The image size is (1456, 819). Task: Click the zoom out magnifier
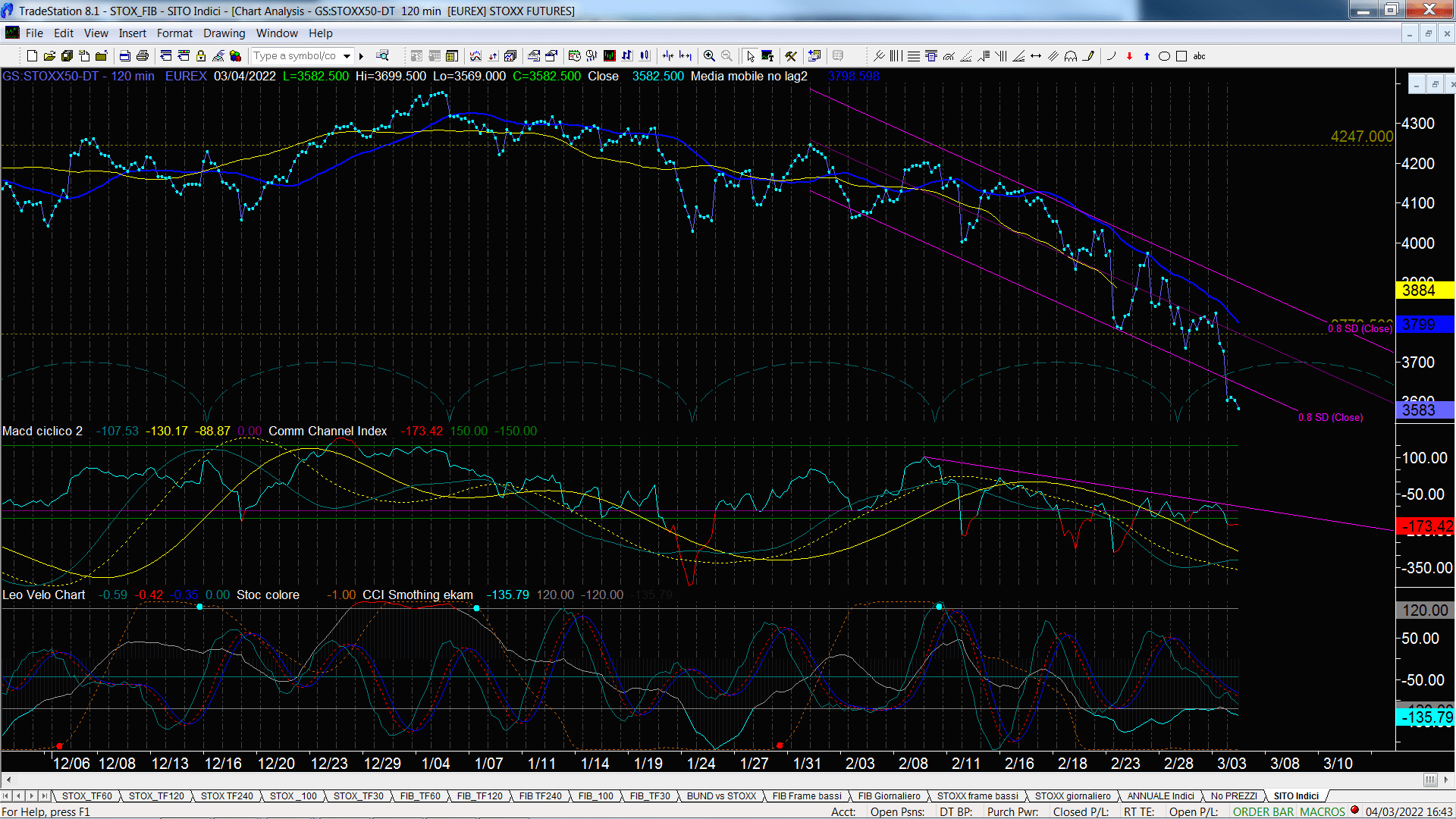click(726, 55)
